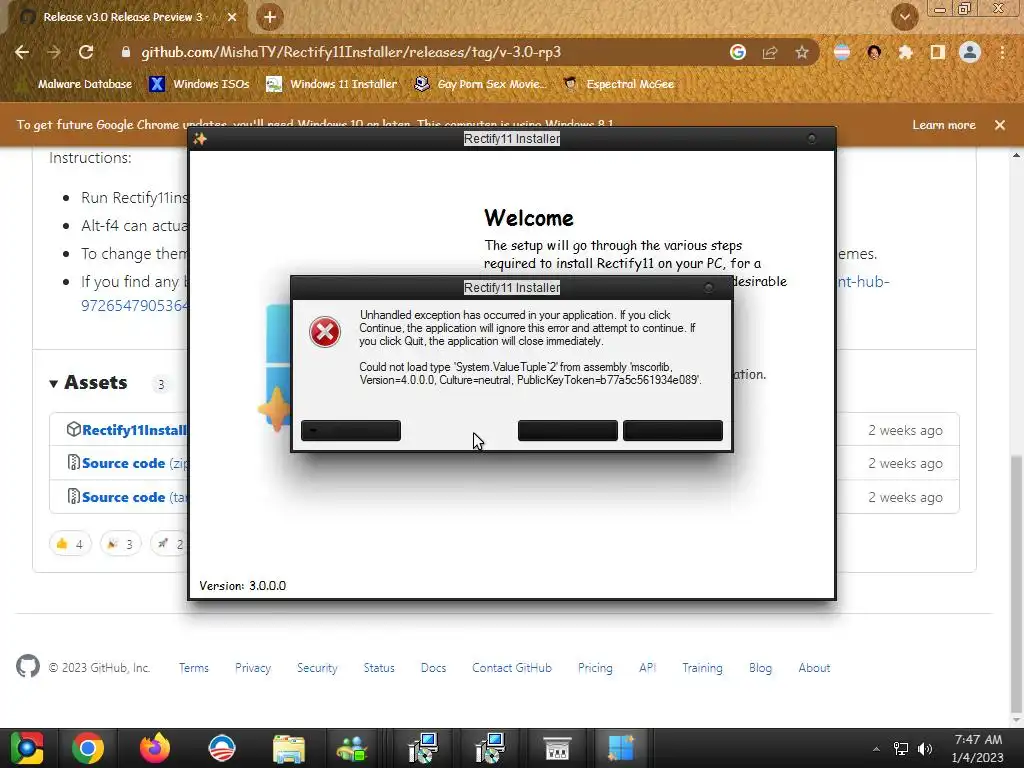Click the volume speaker tray icon
1024x768 pixels.
(x=925, y=749)
